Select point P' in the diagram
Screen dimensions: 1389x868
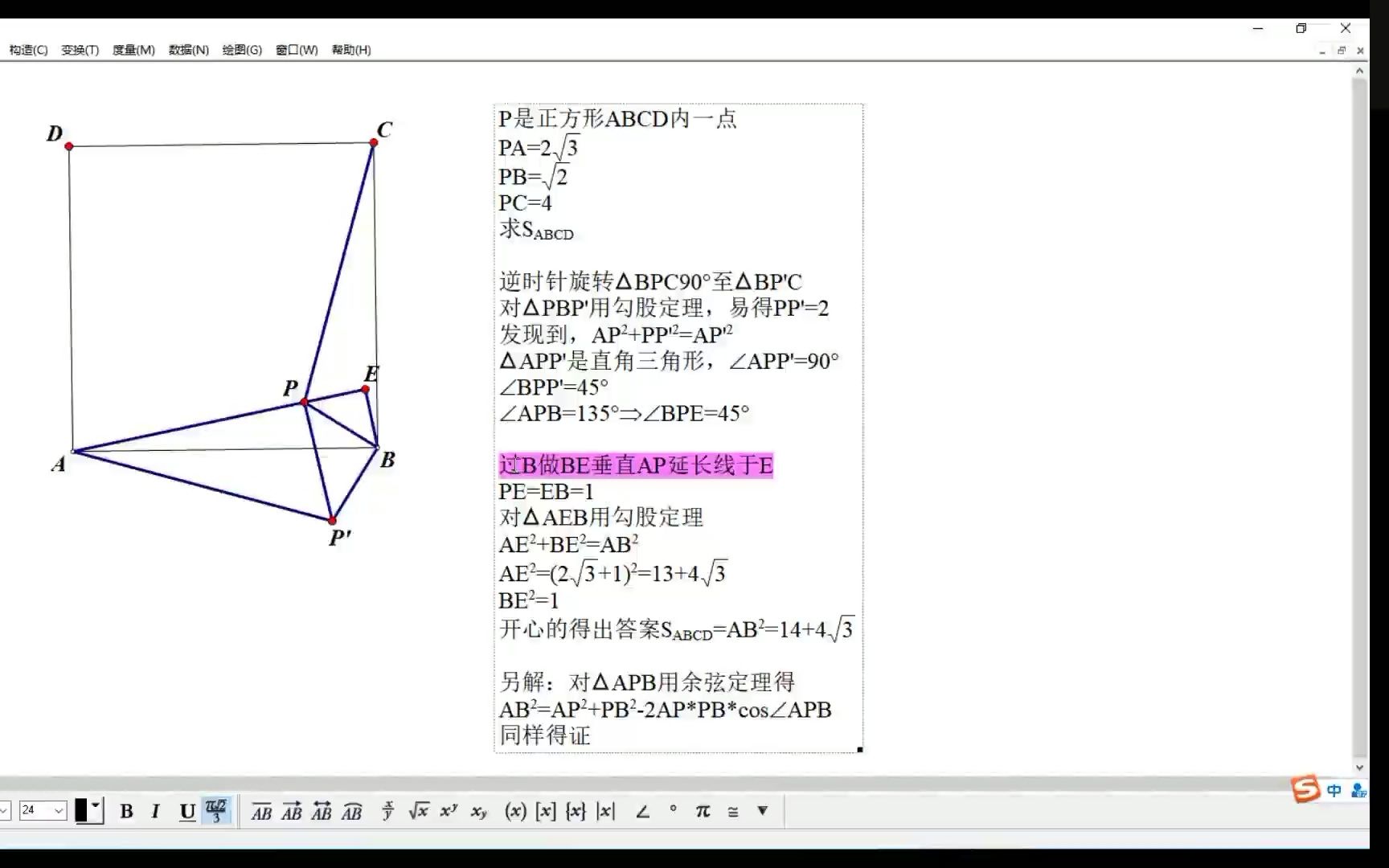point(332,521)
